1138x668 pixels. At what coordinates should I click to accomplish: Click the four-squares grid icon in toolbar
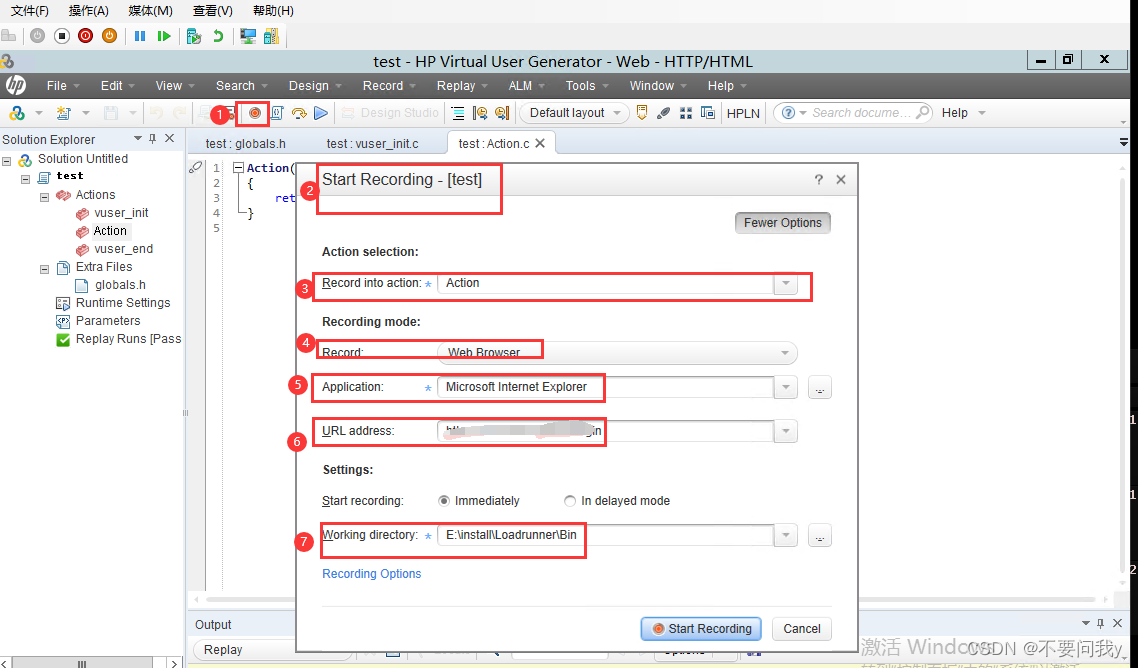(x=686, y=113)
